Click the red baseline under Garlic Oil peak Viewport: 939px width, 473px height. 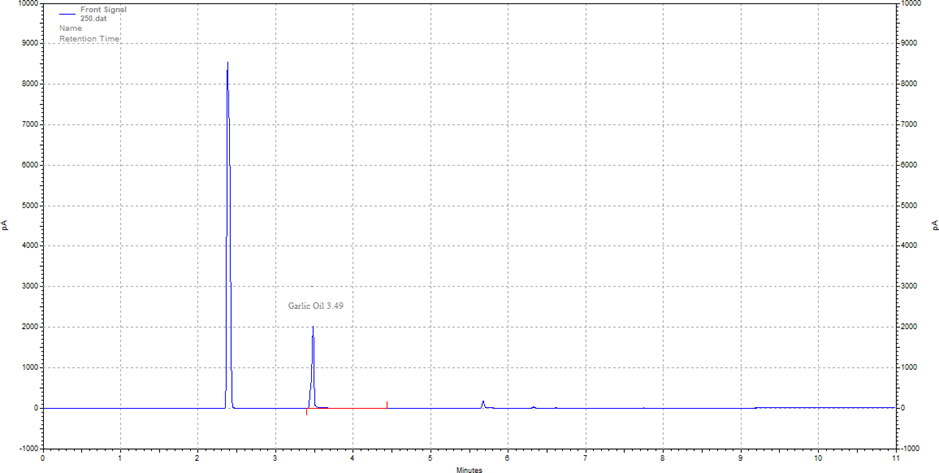click(x=350, y=408)
